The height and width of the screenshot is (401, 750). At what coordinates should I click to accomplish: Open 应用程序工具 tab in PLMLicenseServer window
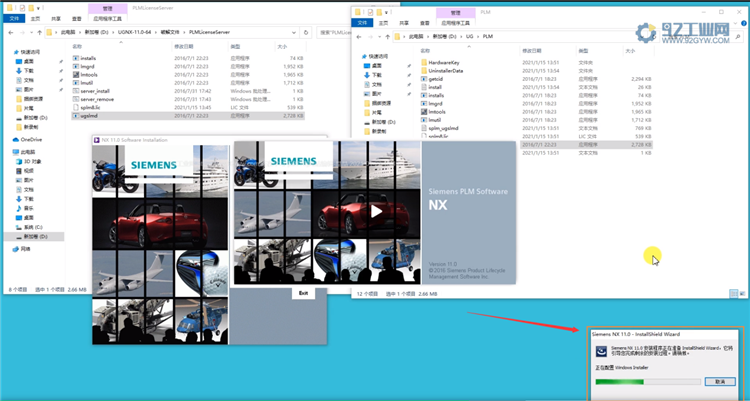(x=108, y=19)
